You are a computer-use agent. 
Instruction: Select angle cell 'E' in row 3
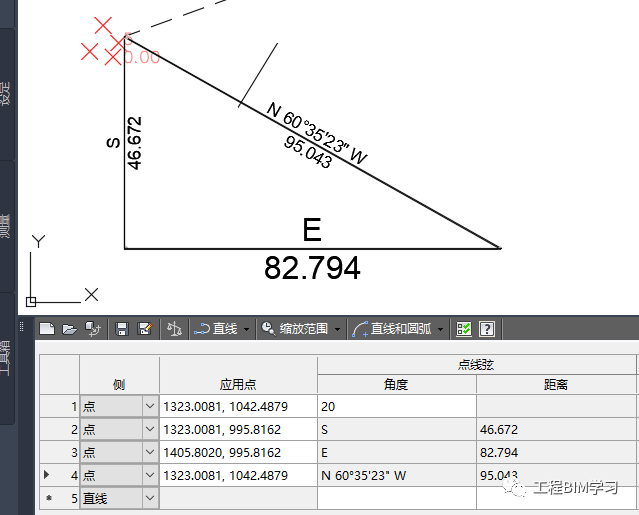pos(397,452)
